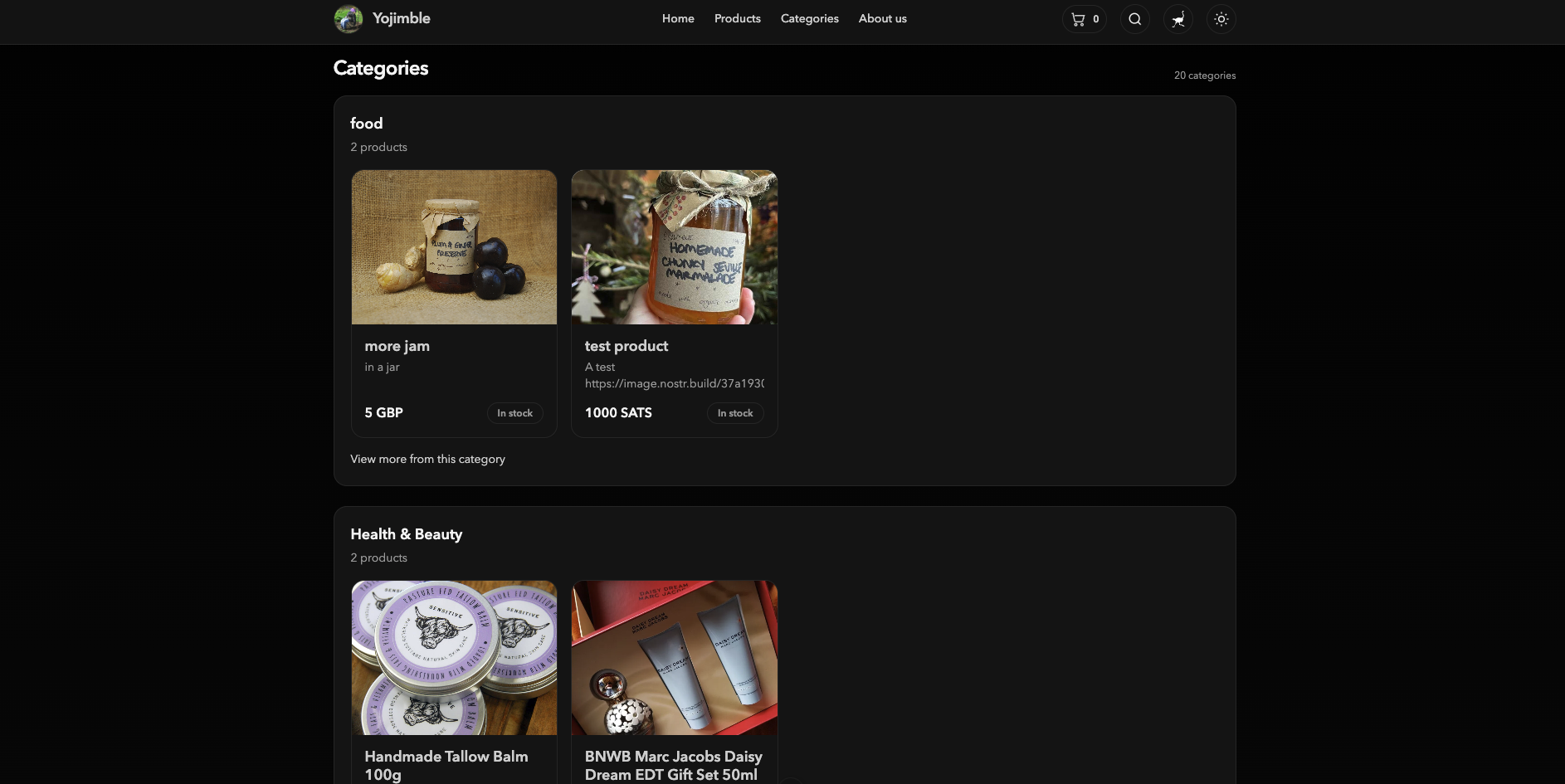Click the nostr.build image URL text
Viewport: 1565px width, 784px height.
pyautogui.click(x=675, y=383)
